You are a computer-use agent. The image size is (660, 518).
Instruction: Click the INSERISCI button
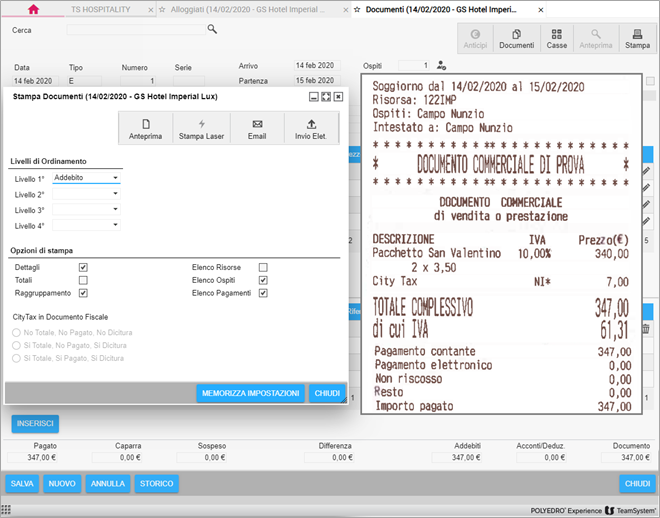35,423
